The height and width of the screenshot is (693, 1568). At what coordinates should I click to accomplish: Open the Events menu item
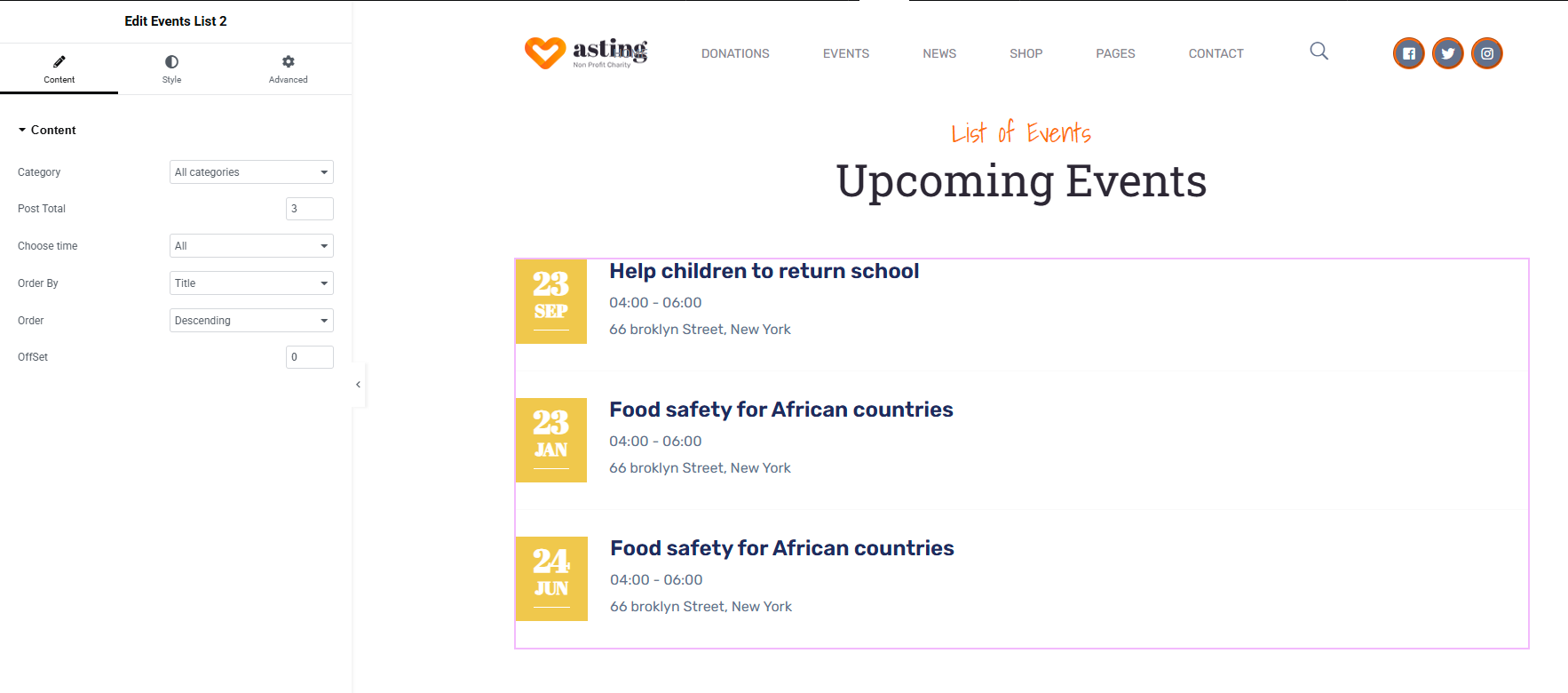[x=846, y=53]
